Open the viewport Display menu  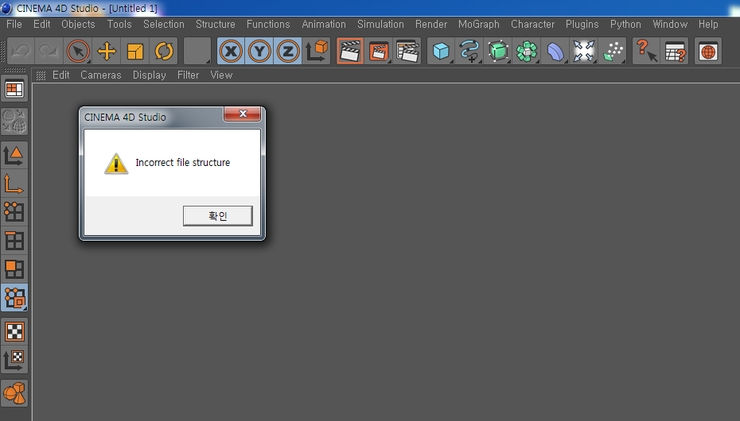pyautogui.click(x=149, y=75)
